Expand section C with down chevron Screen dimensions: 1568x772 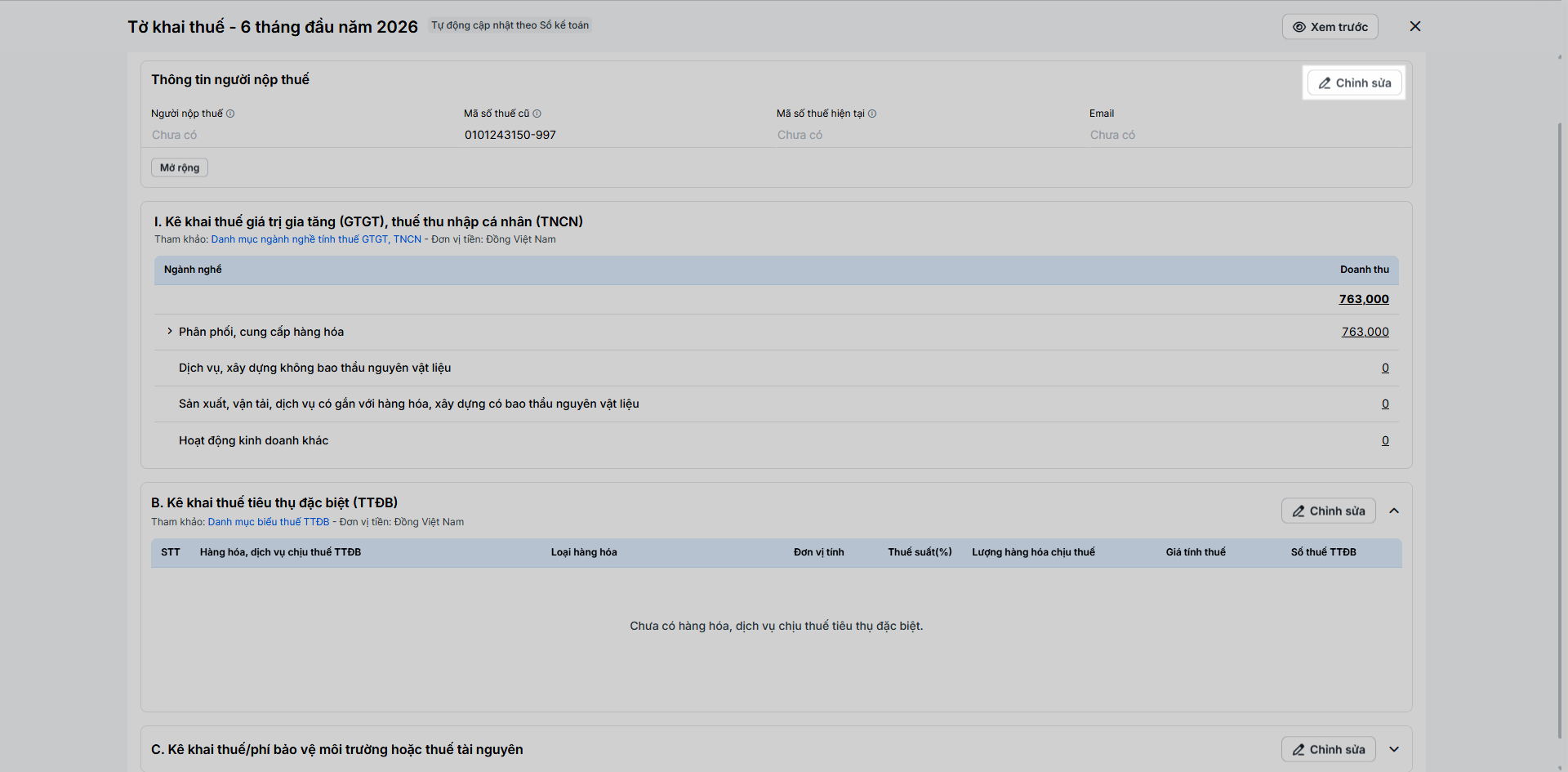pos(1394,749)
